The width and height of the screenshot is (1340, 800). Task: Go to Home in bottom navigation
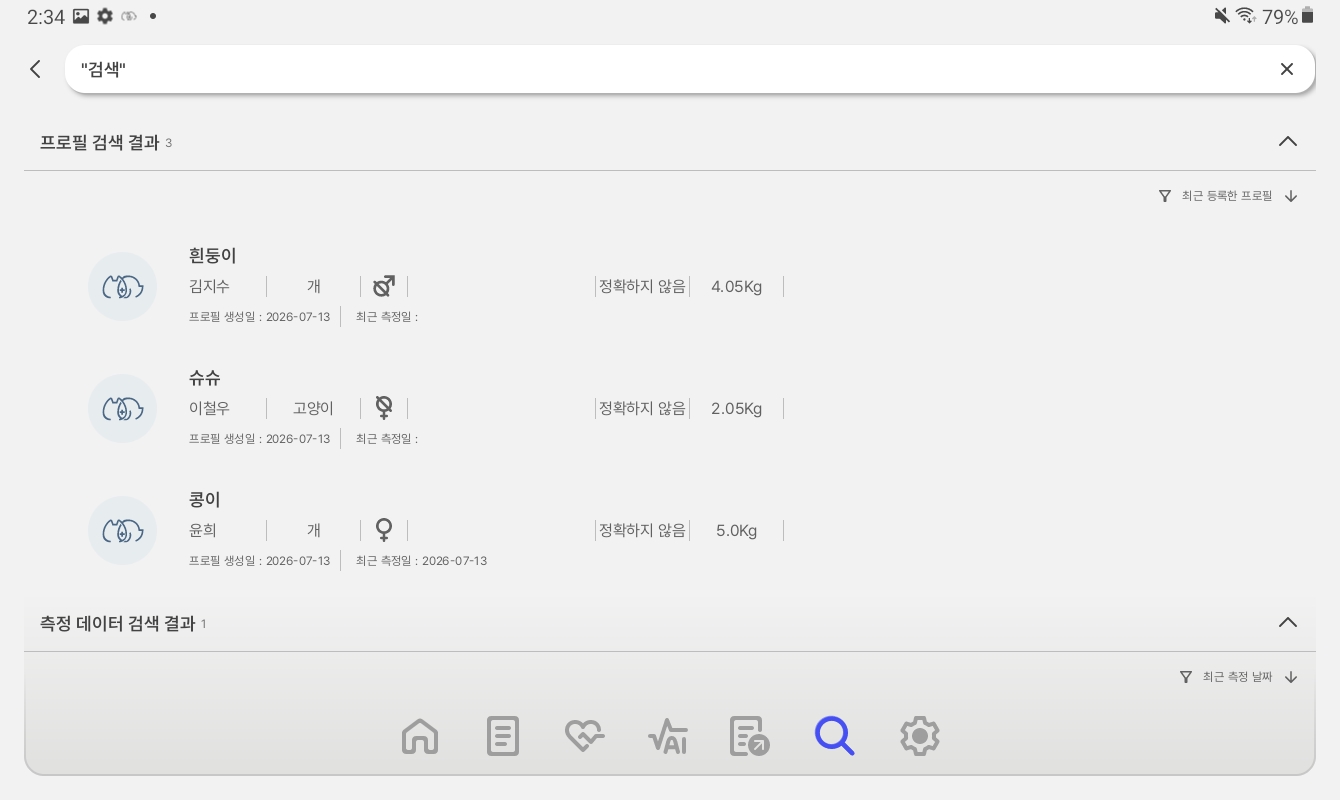point(420,736)
